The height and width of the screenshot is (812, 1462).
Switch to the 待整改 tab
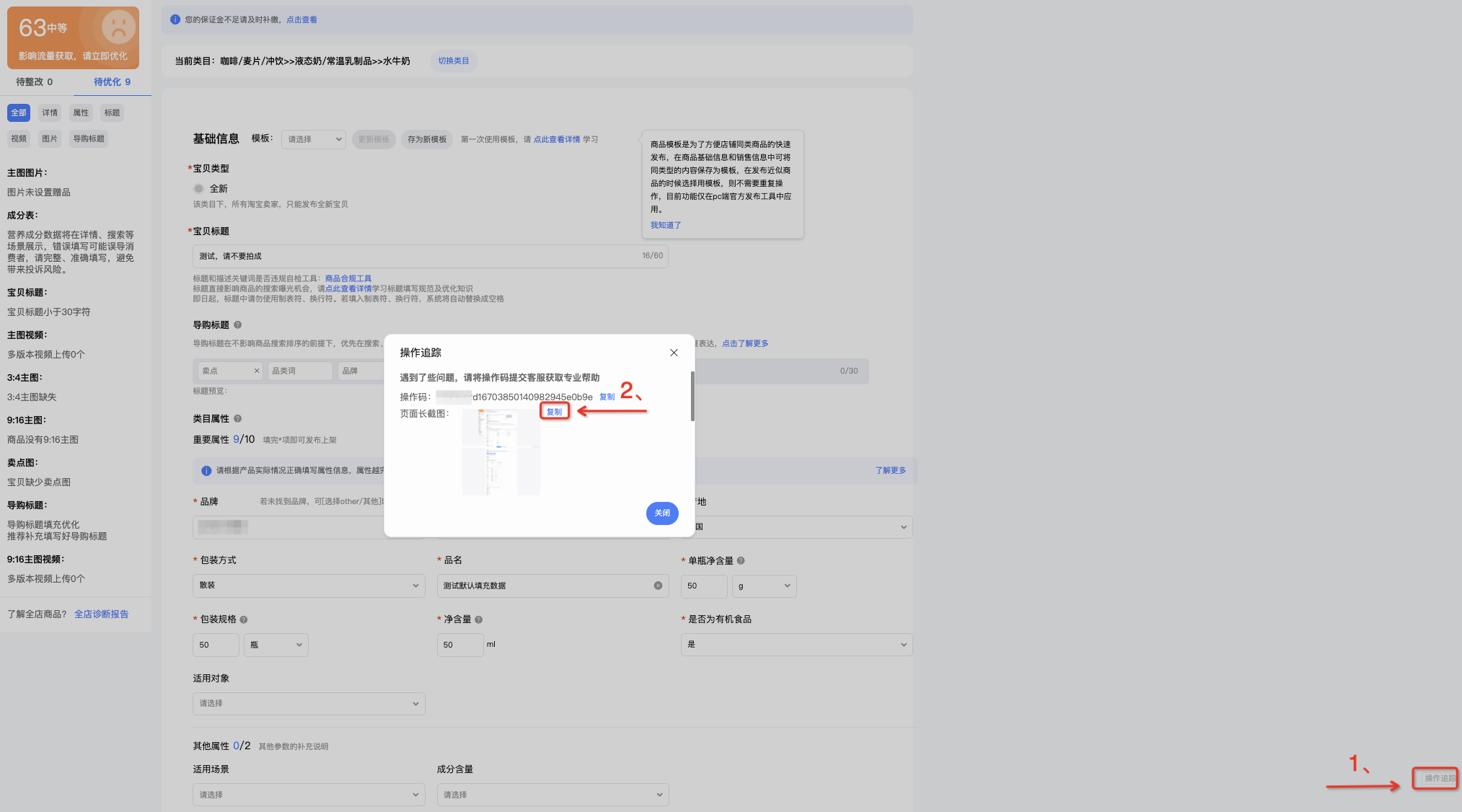(x=35, y=82)
